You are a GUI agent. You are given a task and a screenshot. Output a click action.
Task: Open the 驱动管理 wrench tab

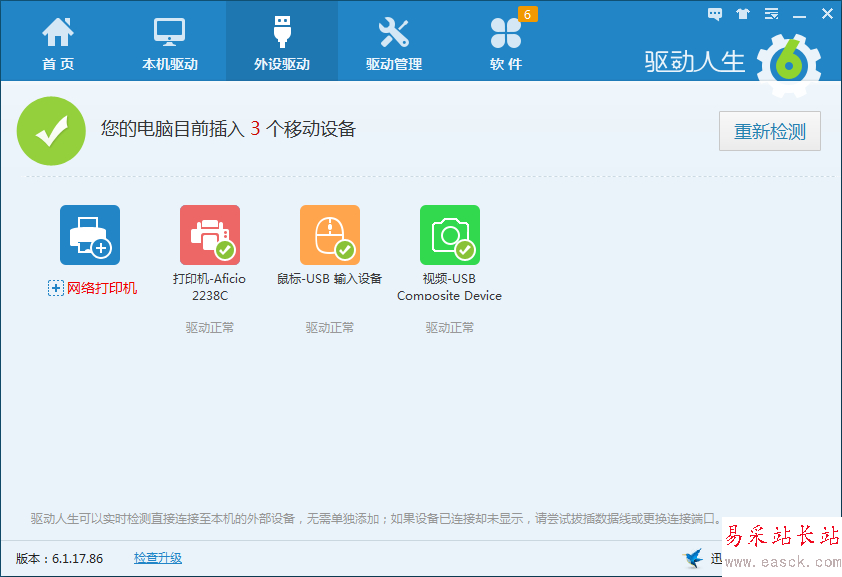click(x=393, y=42)
